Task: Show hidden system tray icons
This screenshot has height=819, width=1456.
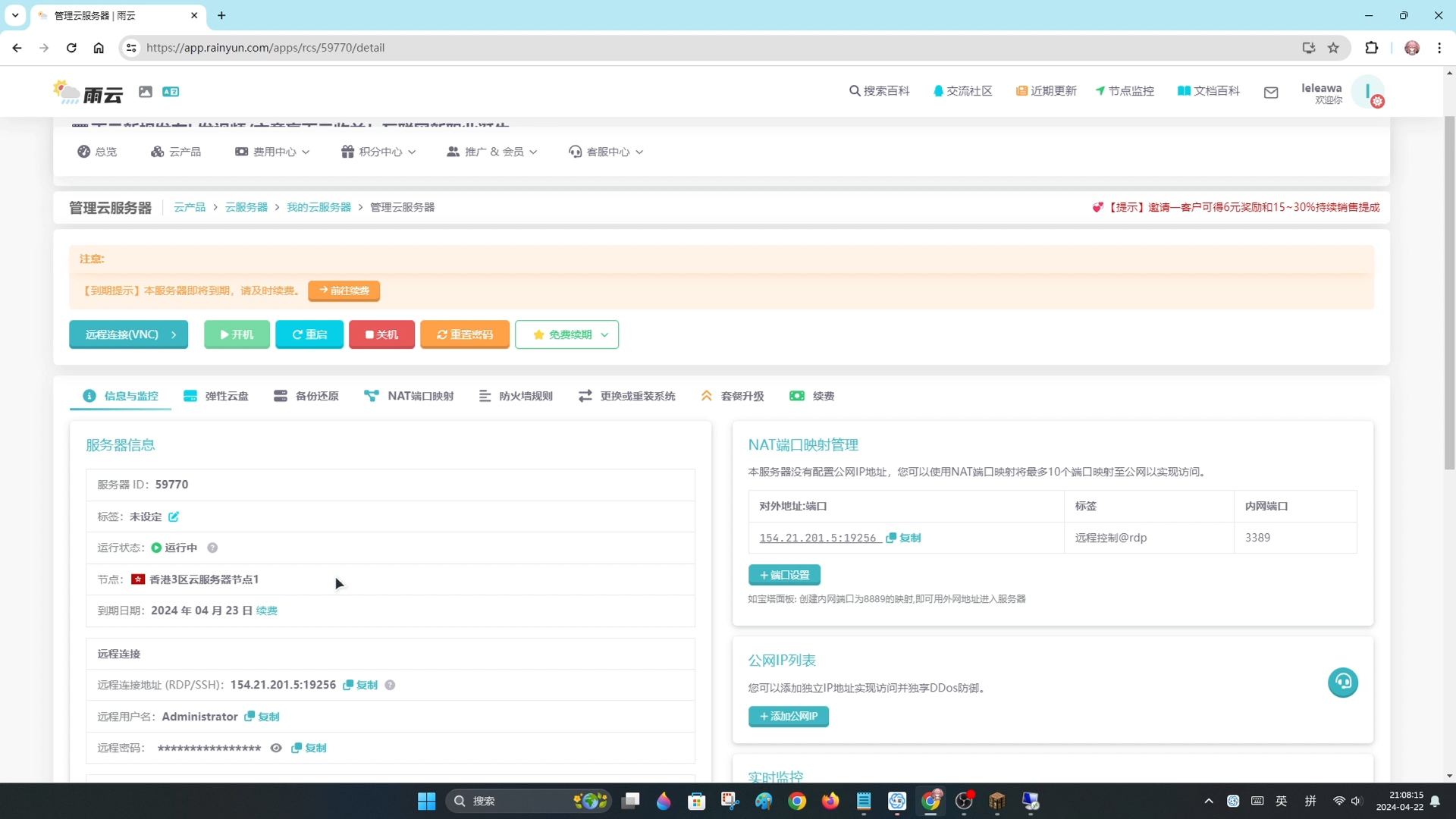Action: 1209,801
